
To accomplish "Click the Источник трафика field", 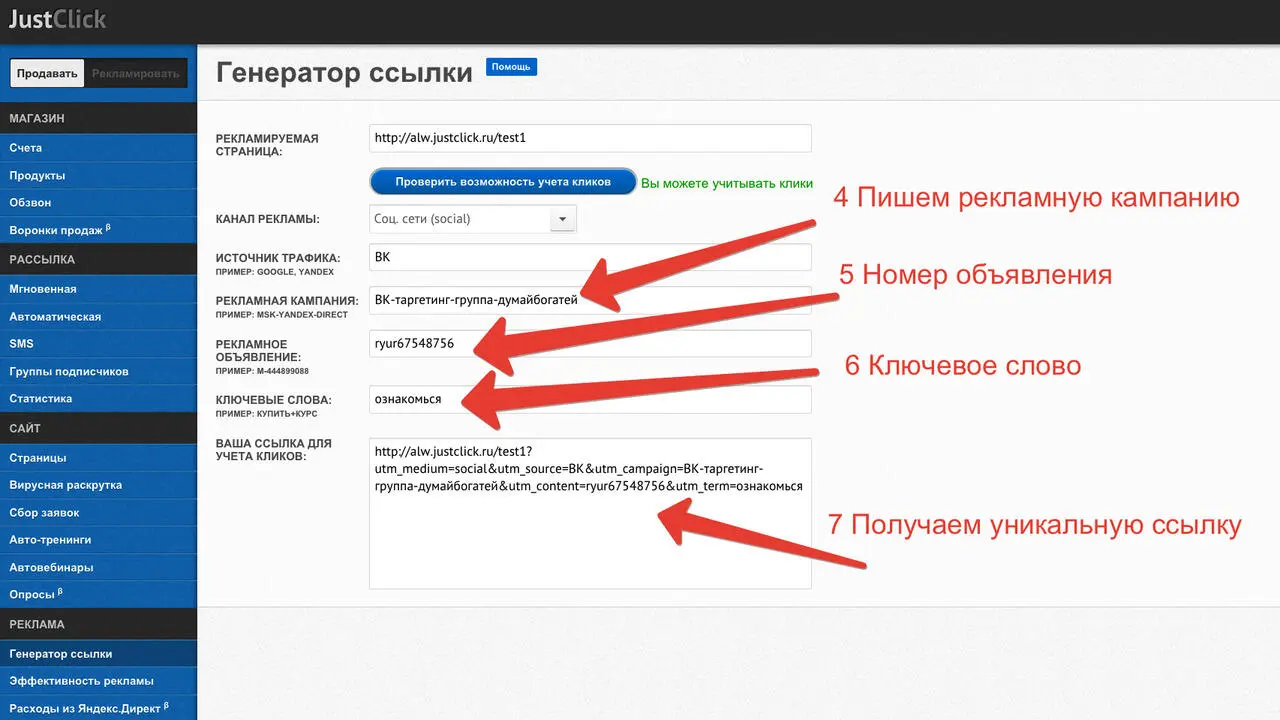I will 590,257.
